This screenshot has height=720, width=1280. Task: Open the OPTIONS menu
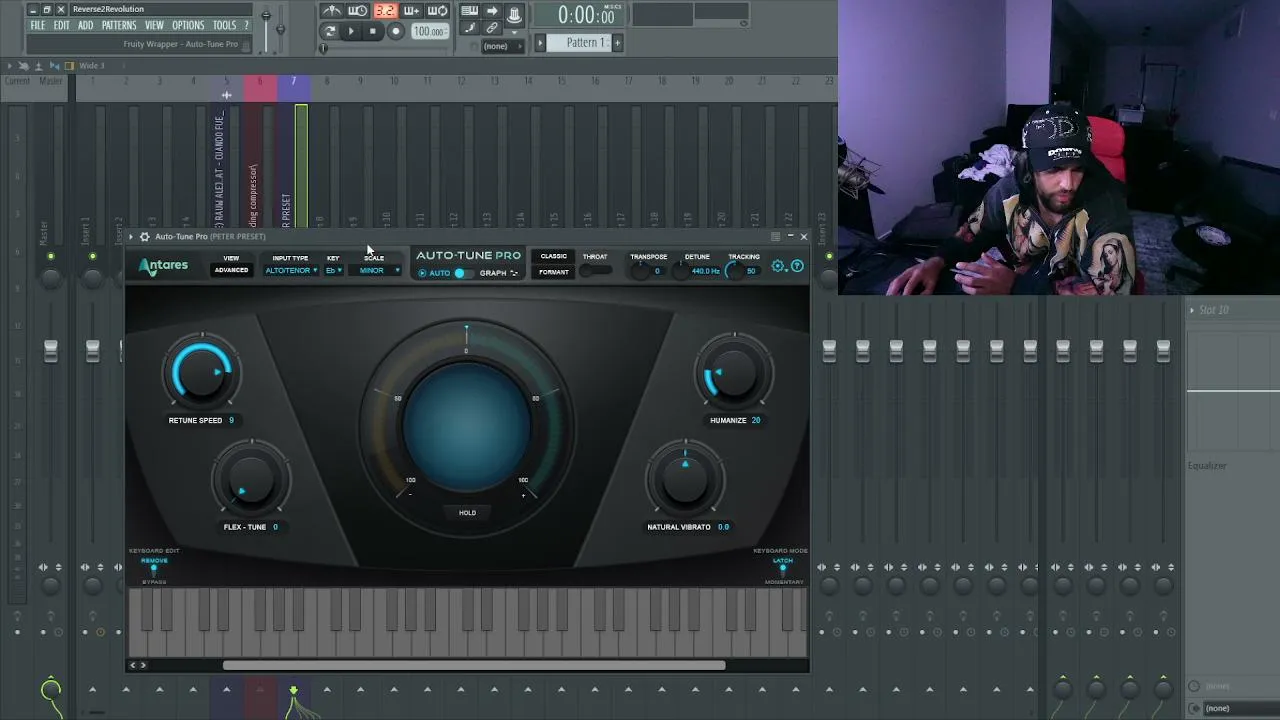coord(188,25)
